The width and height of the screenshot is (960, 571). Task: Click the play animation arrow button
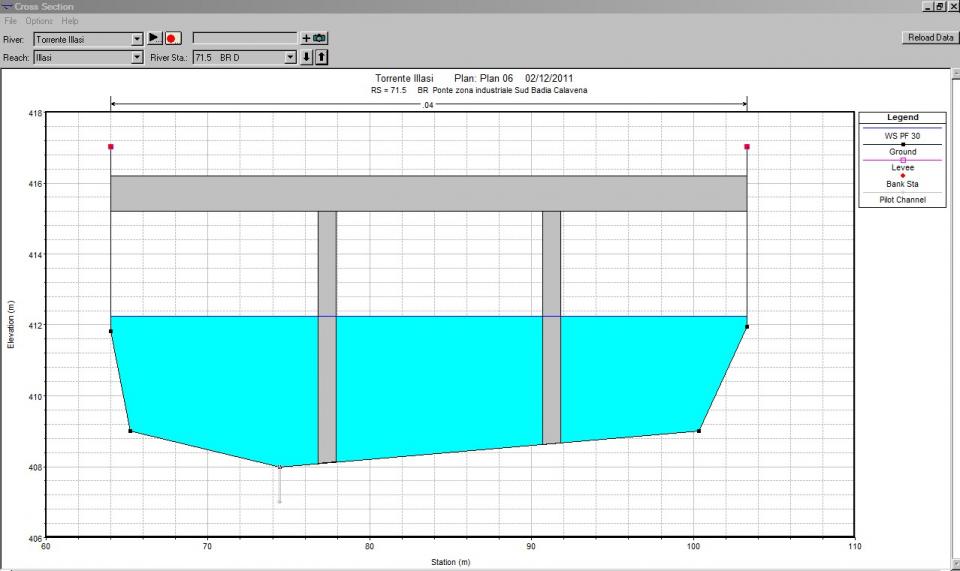click(155, 38)
